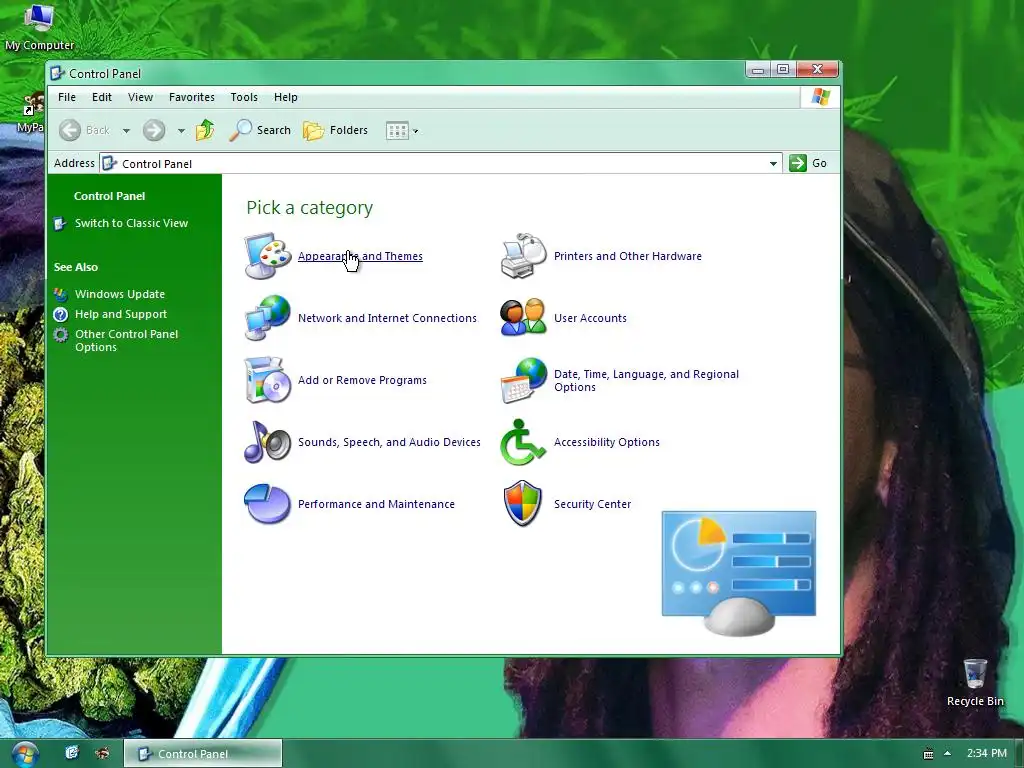The width and height of the screenshot is (1024, 768).
Task: Click Printers and Other Hardware link text
Action: click(x=628, y=256)
